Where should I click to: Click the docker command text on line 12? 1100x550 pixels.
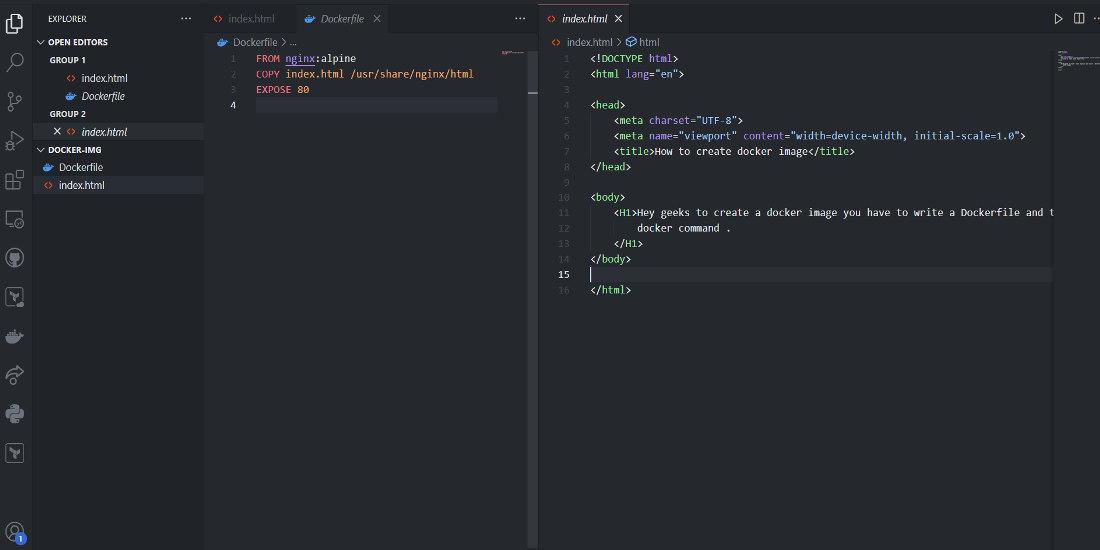[x=684, y=228]
